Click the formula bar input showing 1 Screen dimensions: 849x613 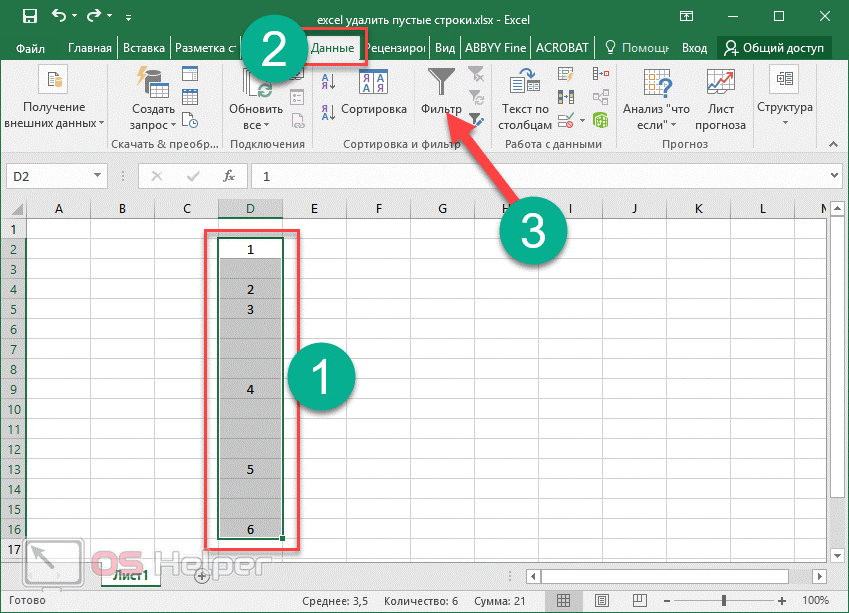[x=539, y=176]
